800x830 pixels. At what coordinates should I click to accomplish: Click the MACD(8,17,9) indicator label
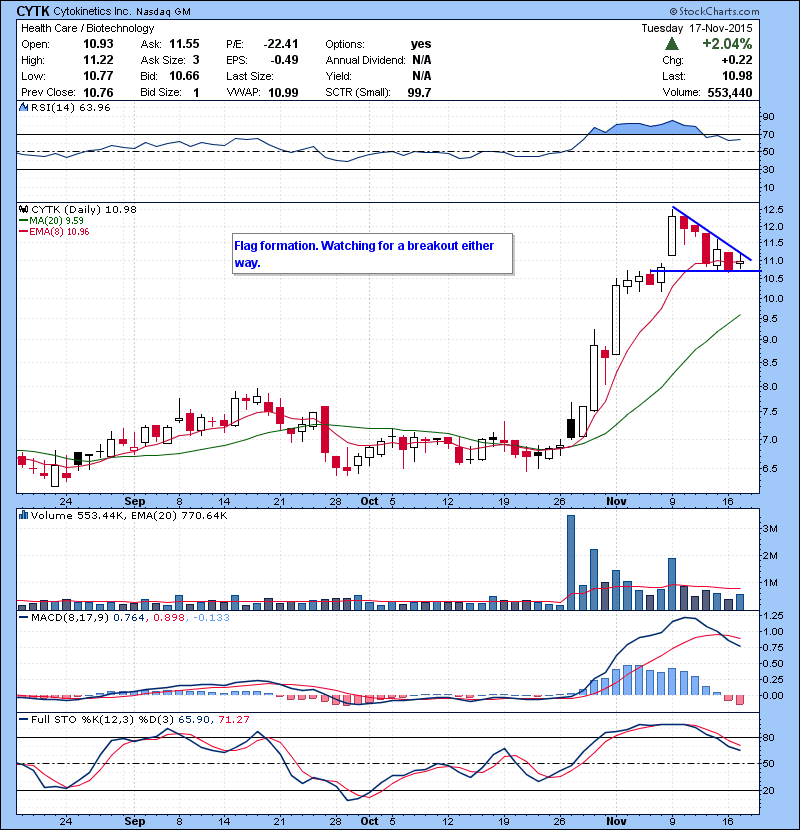coord(70,618)
